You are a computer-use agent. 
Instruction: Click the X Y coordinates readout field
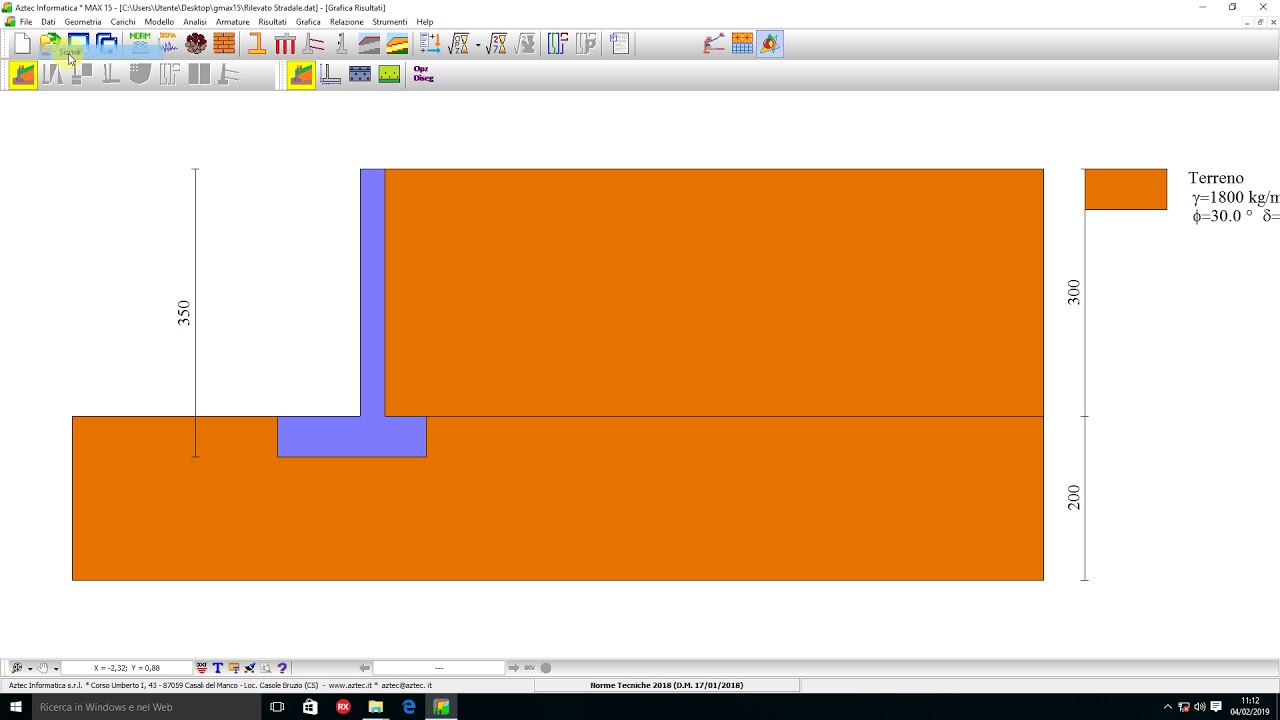(x=127, y=668)
